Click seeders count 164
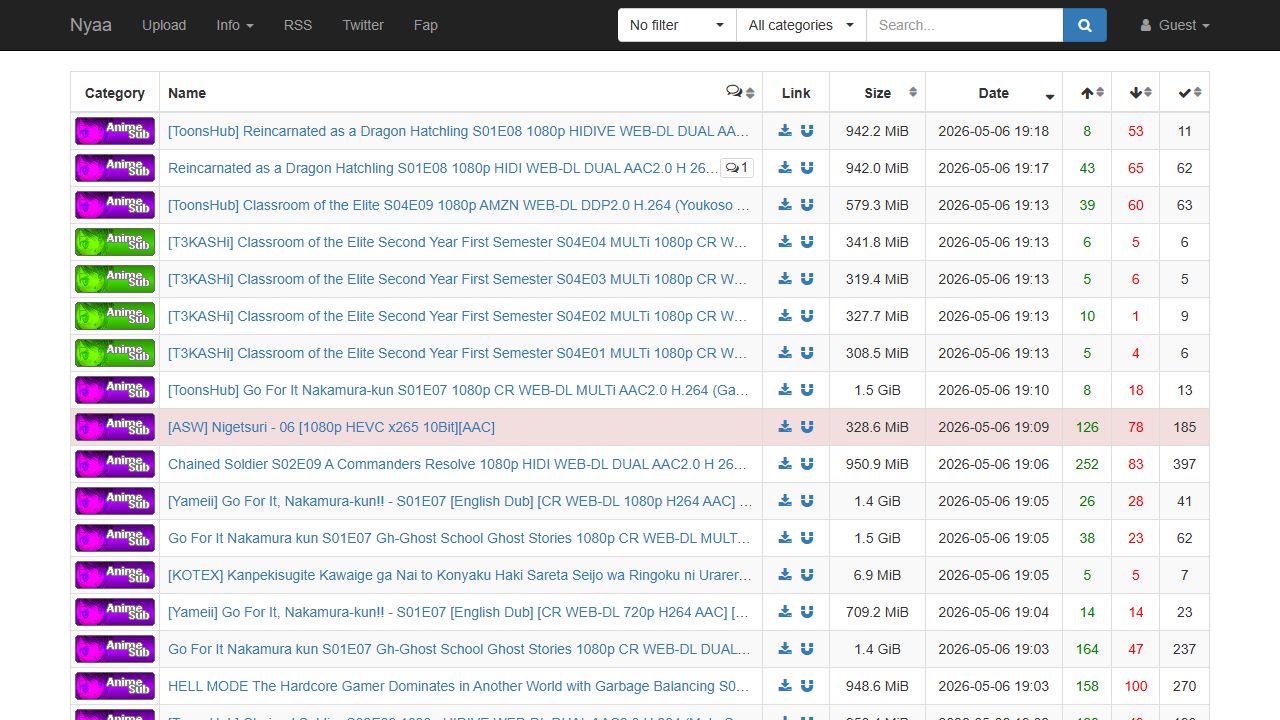 1087,649
